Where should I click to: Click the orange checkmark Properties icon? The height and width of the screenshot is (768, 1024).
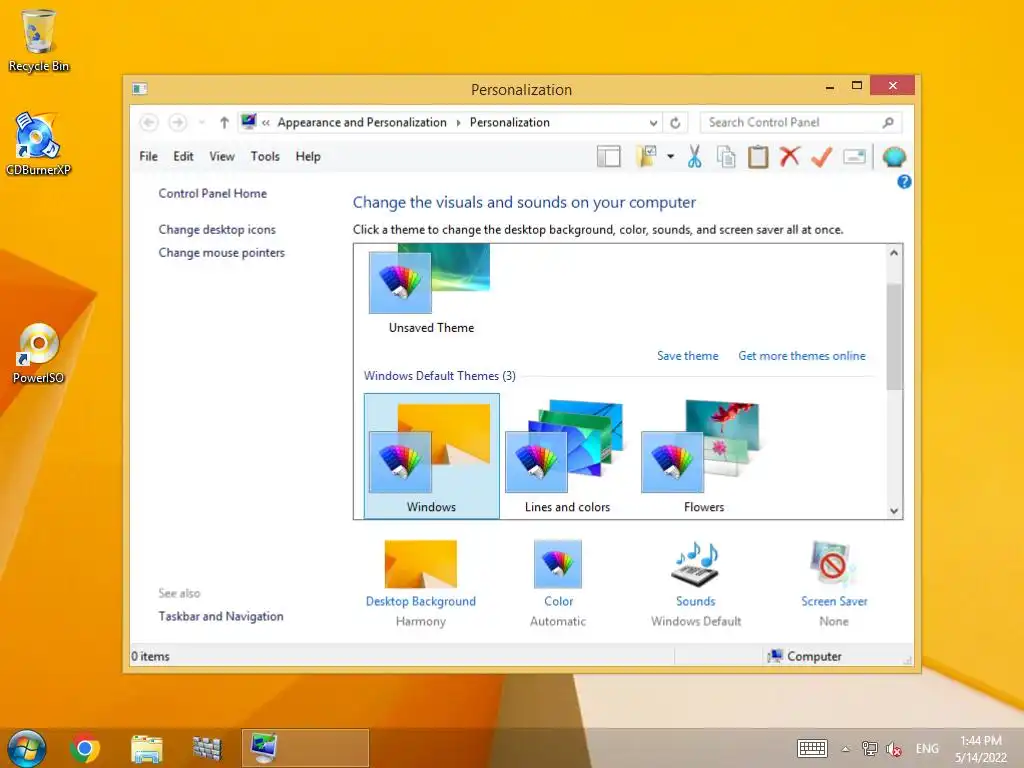click(822, 157)
